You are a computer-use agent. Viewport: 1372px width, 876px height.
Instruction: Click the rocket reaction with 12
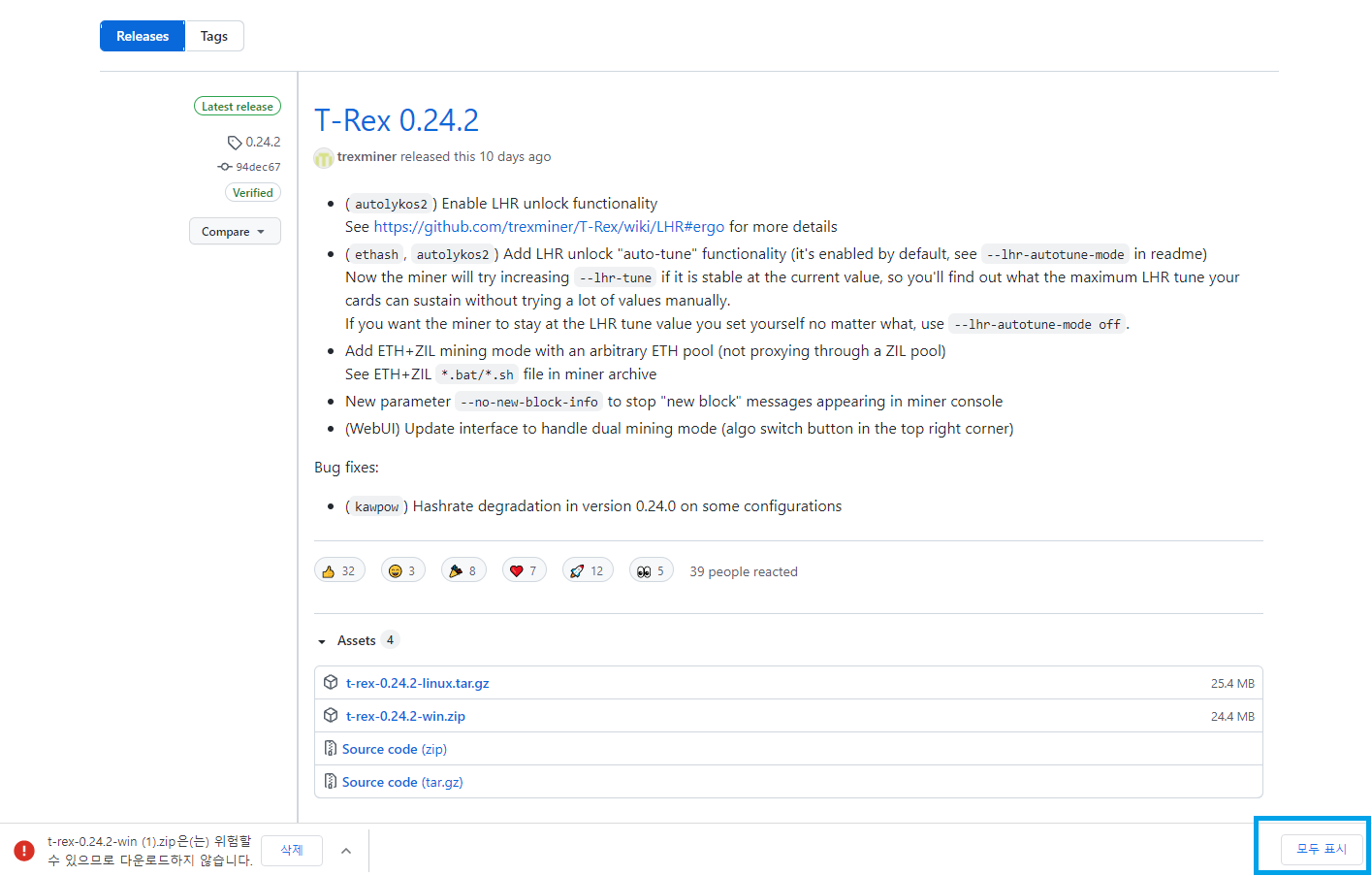pos(588,570)
